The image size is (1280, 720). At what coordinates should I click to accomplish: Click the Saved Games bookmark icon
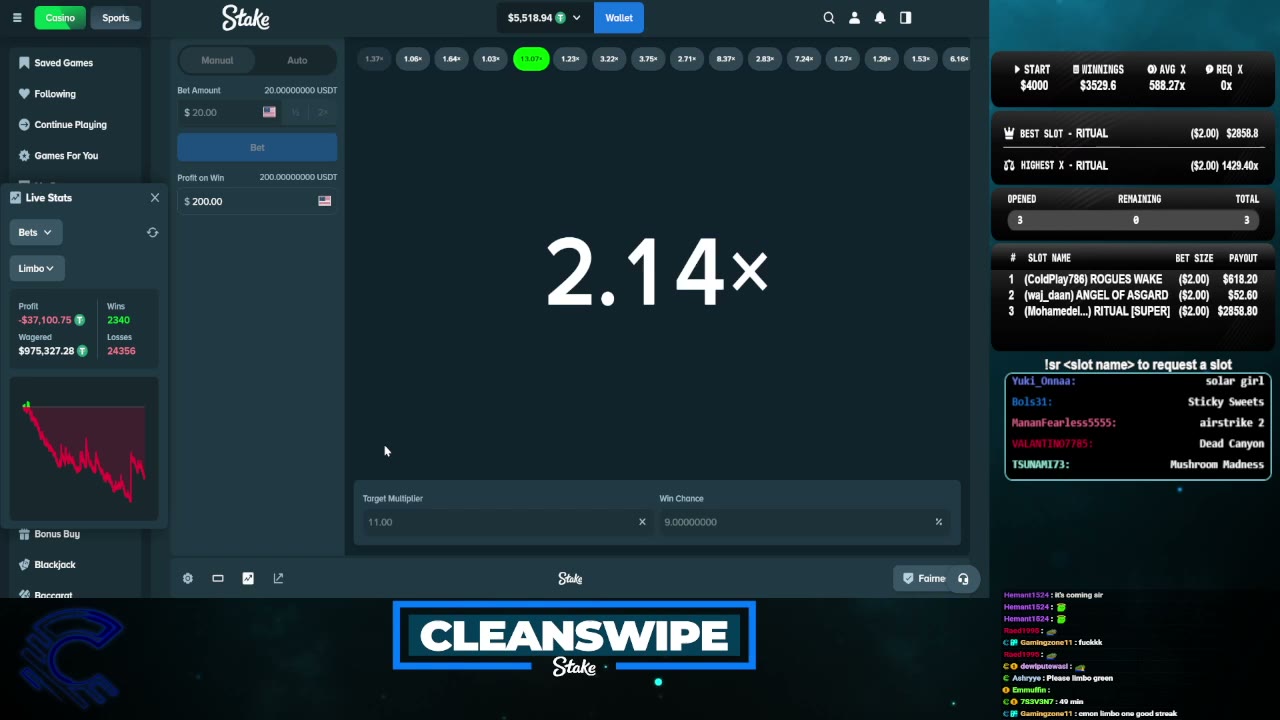[x=24, y=62]
